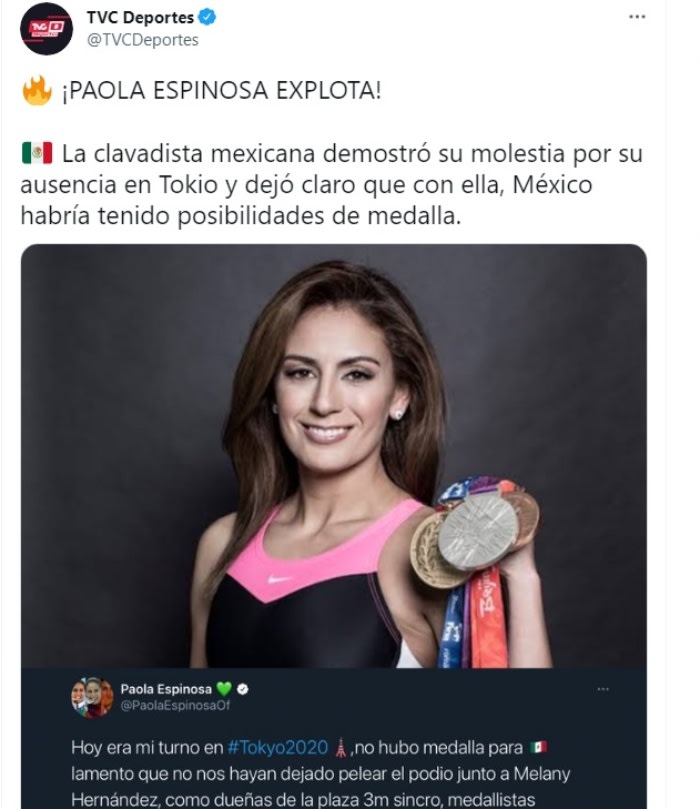Screen dimensions: 700x809
Task: Open the @PaolaEspinosaOf handle
Action: pos(175,706)
